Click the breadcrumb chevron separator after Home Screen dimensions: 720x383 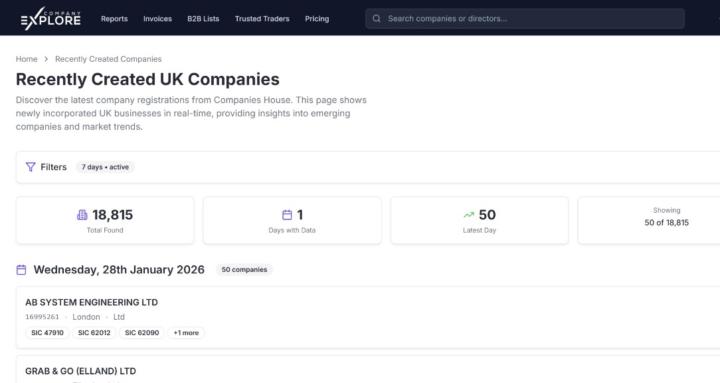(46, 59)
